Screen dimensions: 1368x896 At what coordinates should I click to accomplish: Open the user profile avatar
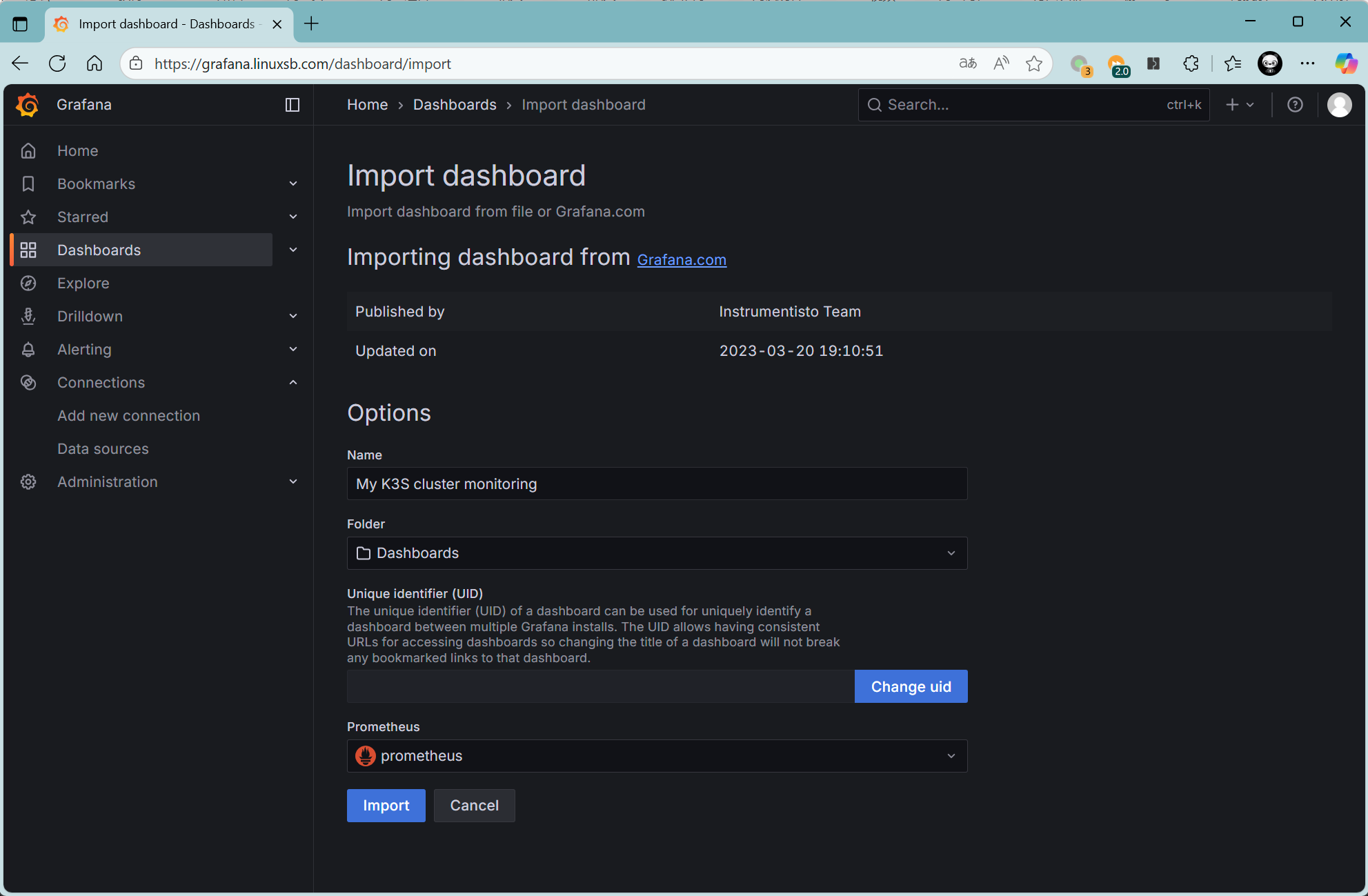tap(1339, 105)
